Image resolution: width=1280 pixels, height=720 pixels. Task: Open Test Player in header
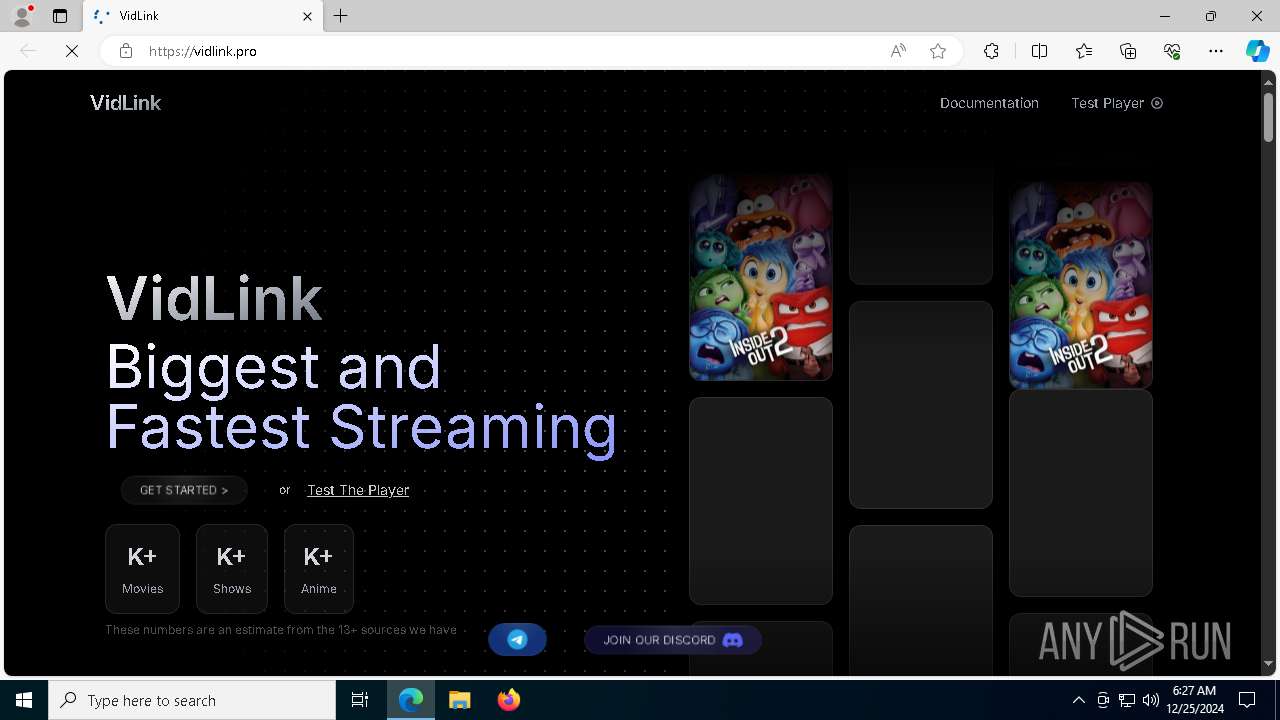pyautogui.click(x=1117, y=103)
